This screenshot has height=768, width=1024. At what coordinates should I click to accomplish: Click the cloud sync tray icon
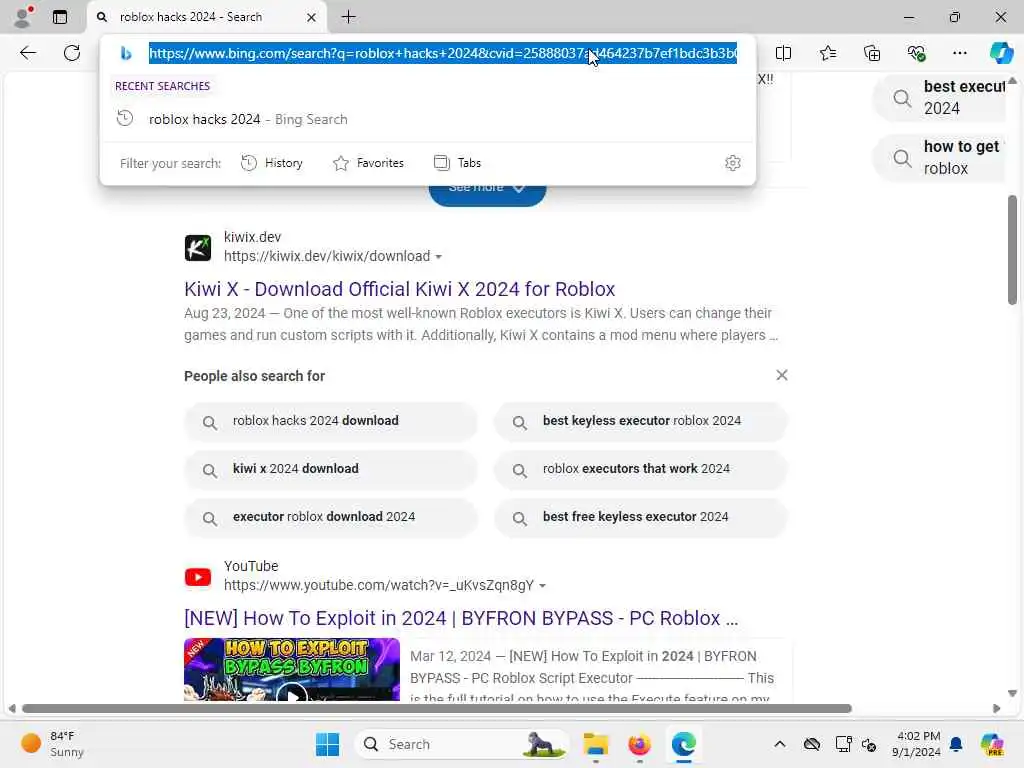pyautogui.click(x=812, y=744)
